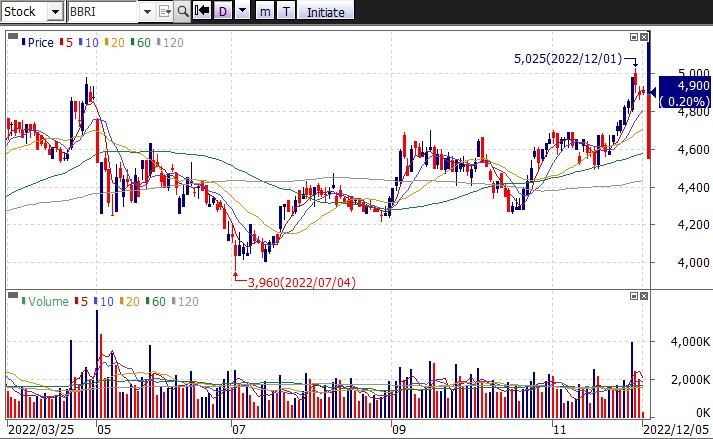Open the Stock type dropdown

[x=54, y=12]
